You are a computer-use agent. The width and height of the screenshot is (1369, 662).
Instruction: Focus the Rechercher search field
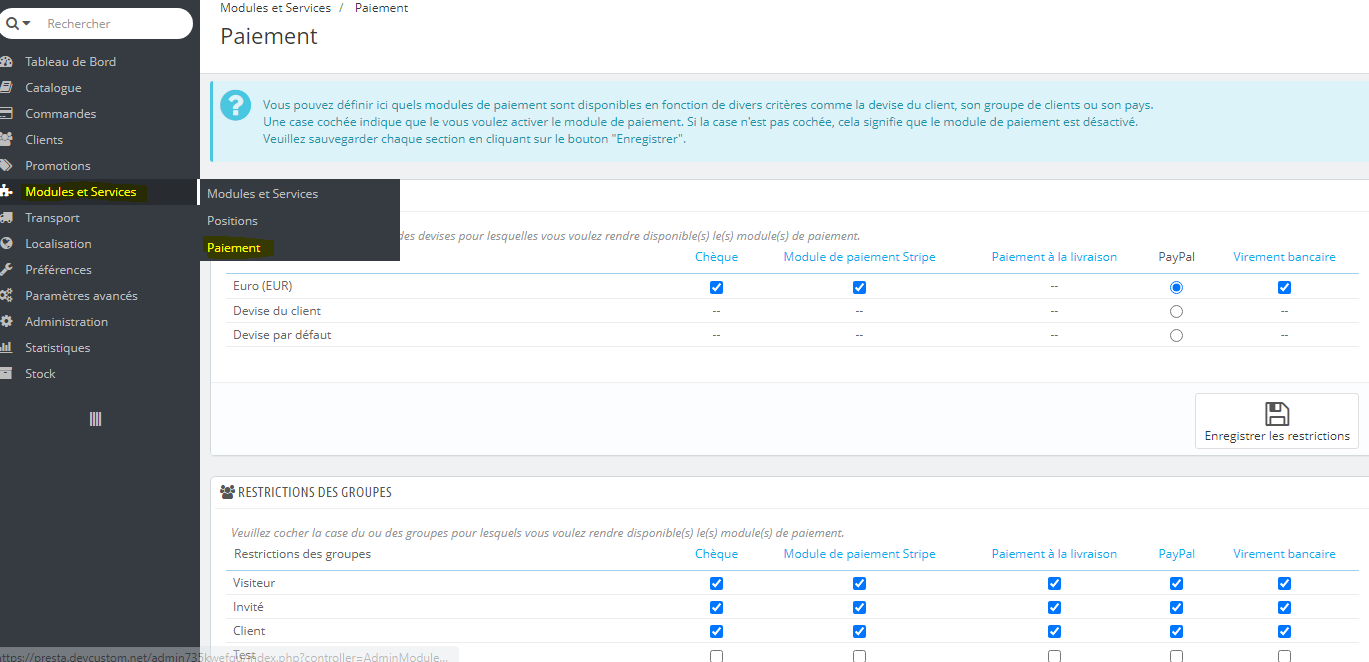tap(116, 23)
